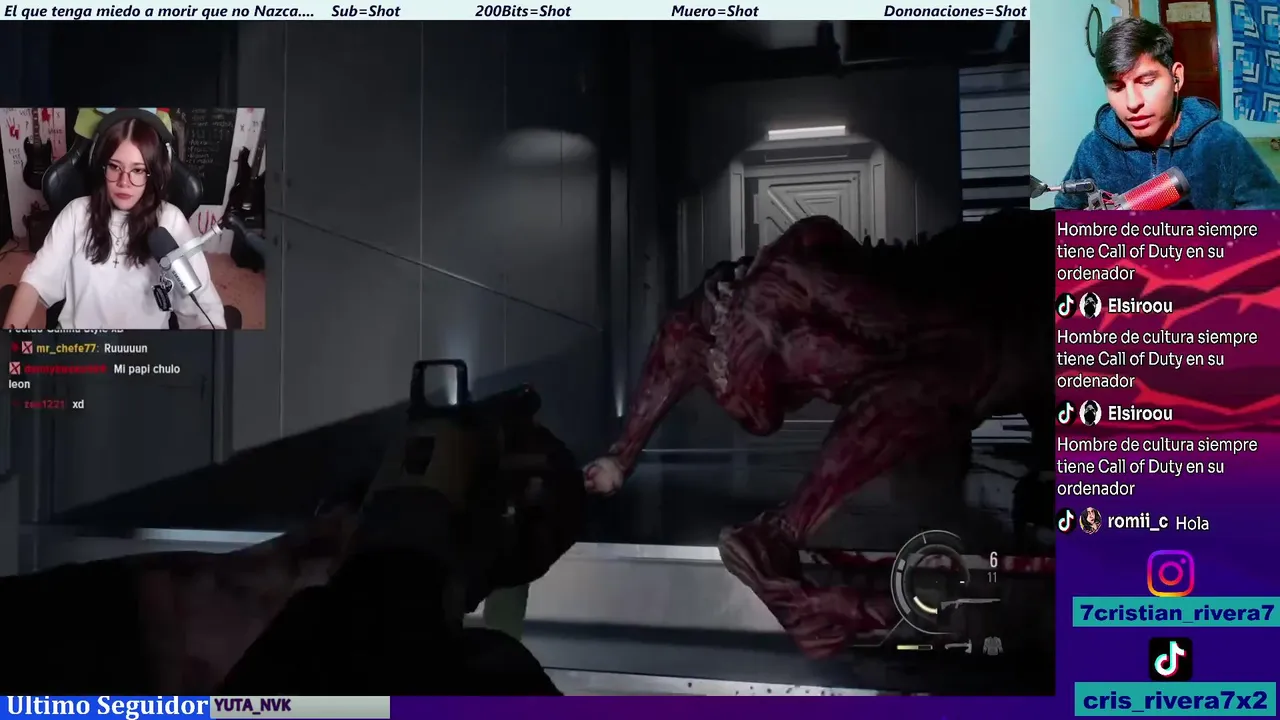
Task: Click the hatchet icon in the game HUD
Action: (x=957, y=647)
